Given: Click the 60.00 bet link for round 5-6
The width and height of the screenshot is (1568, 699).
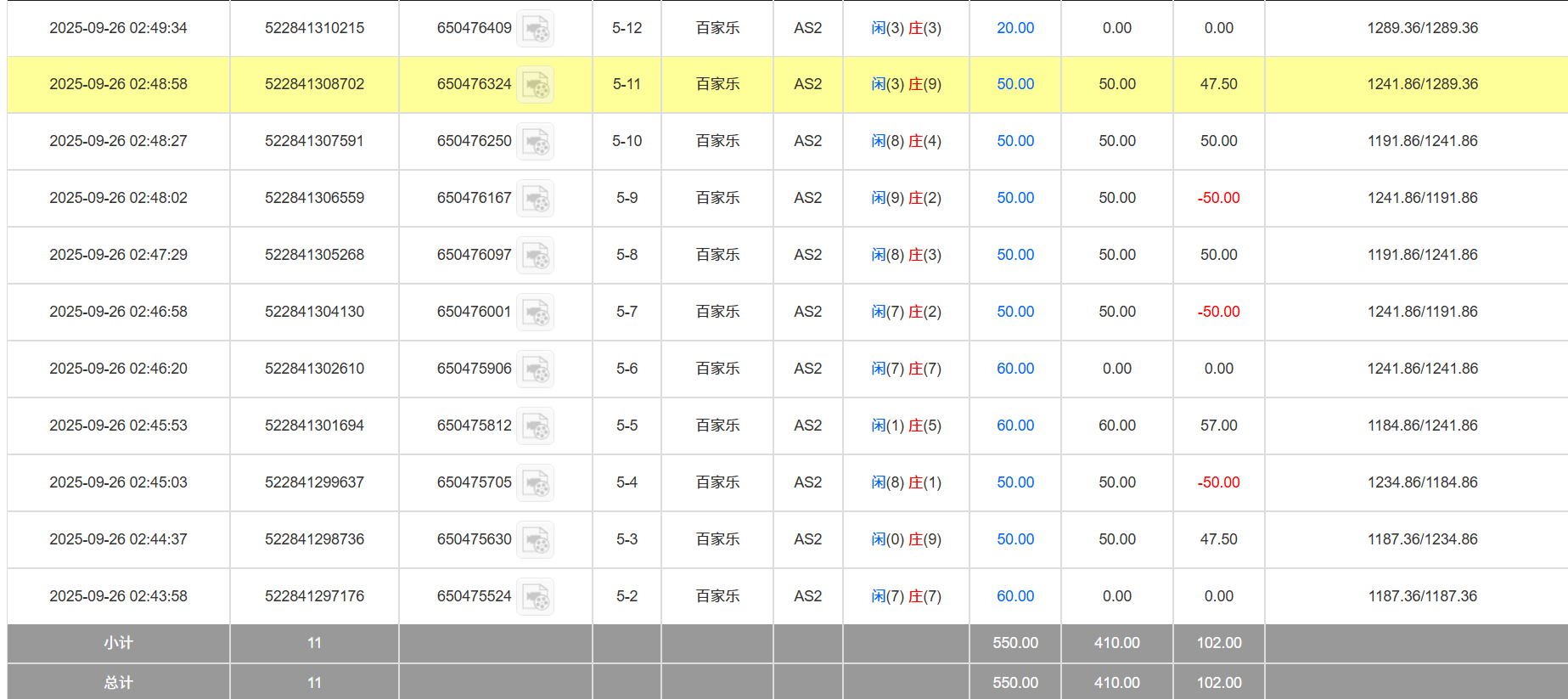Looking at the screenshot, I should point(1014,369).
